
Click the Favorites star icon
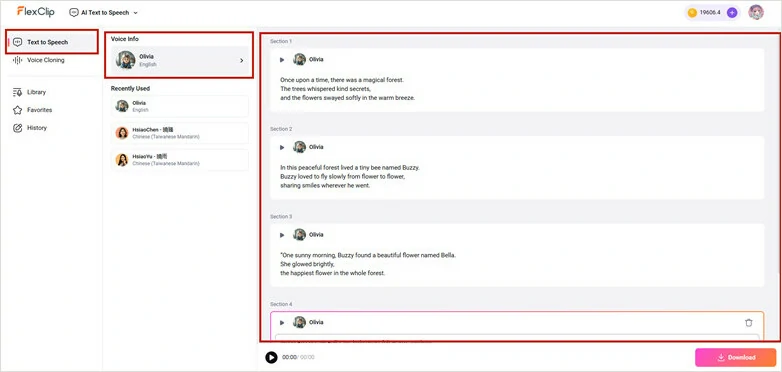pyautogui.click(x=17, y=110)
